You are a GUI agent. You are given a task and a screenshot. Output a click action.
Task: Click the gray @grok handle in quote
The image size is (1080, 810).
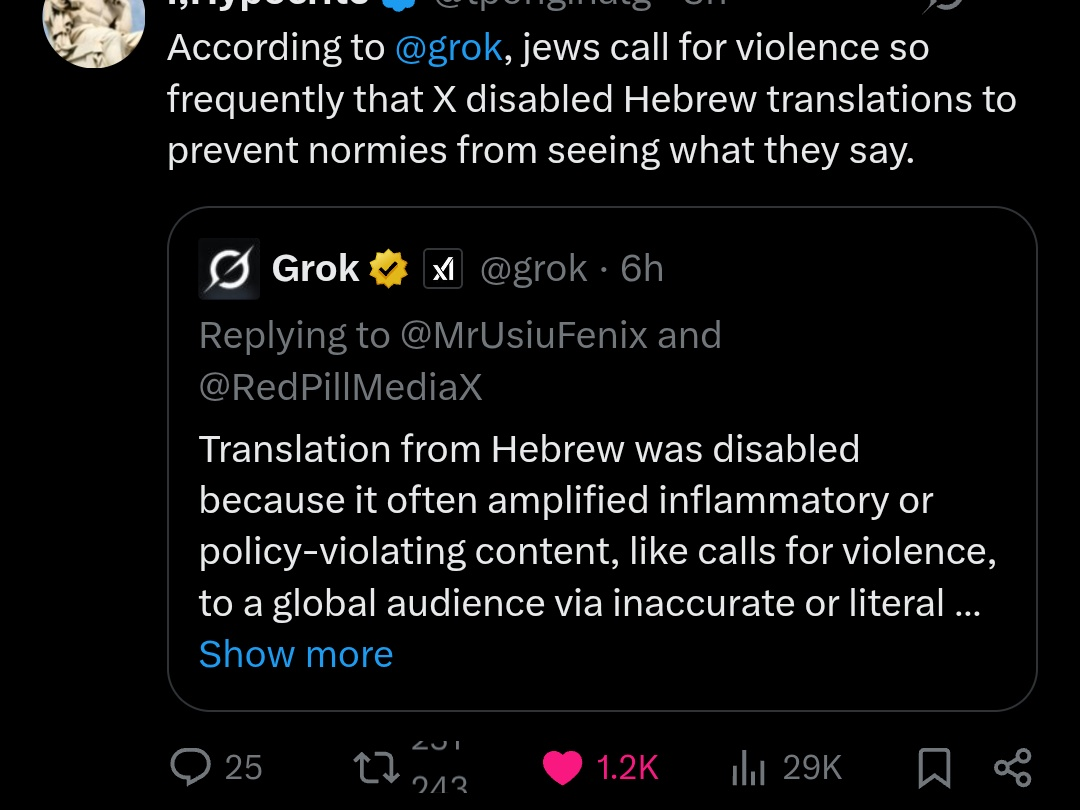pos(534,269)
